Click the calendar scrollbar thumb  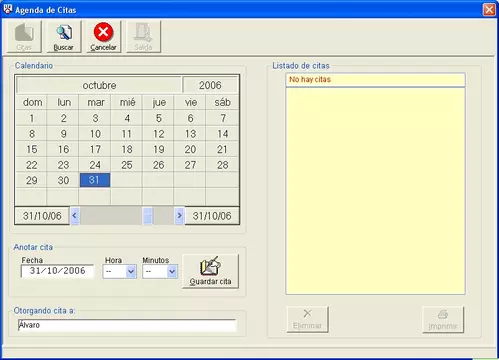pyautogui.click(x=148, y=216)
